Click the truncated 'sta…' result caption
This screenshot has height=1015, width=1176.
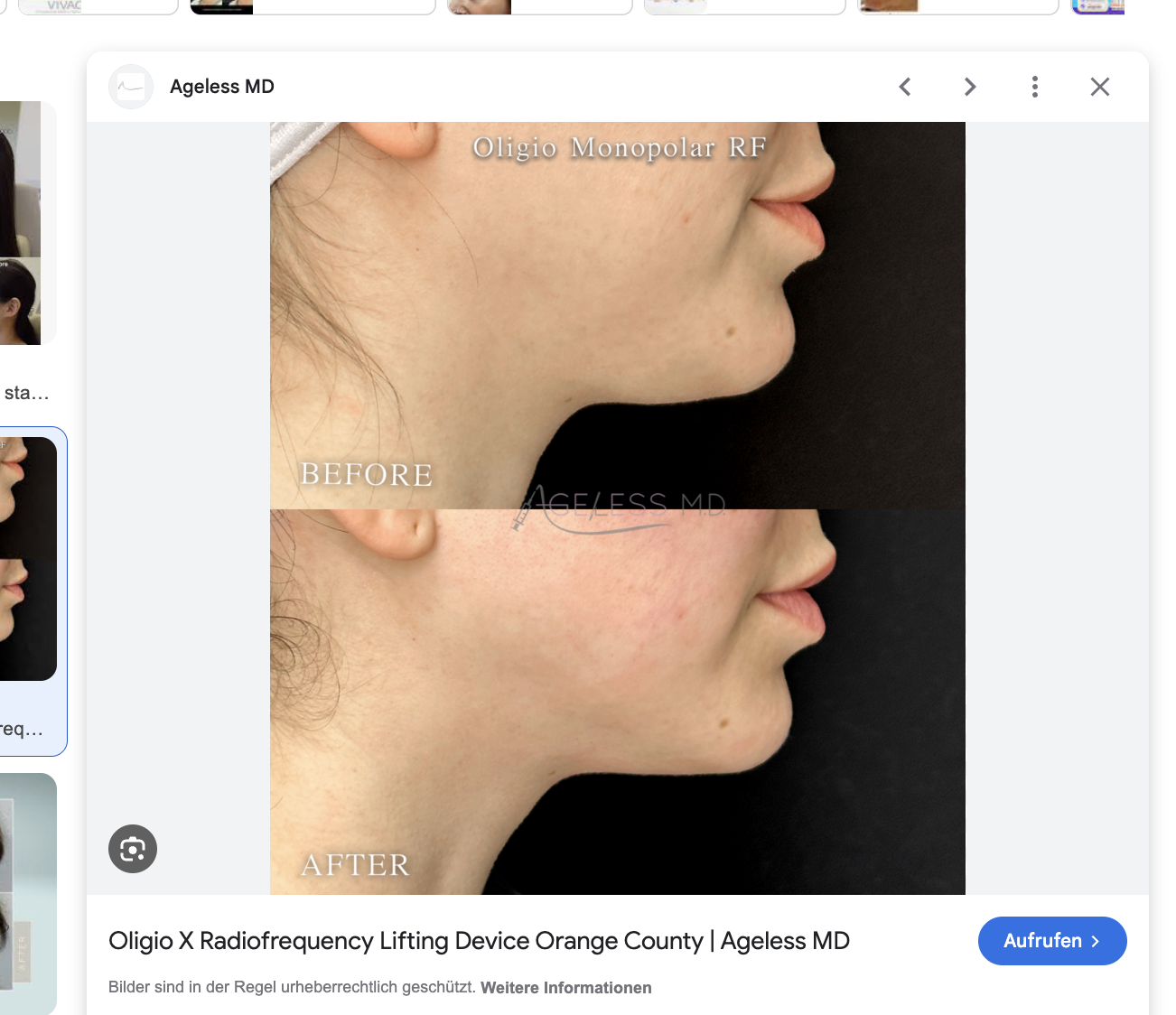coord(27,393)
